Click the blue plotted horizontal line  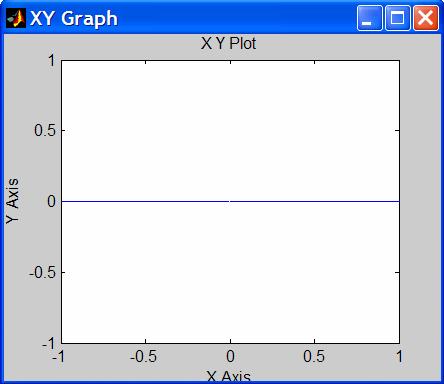(230, 201)
